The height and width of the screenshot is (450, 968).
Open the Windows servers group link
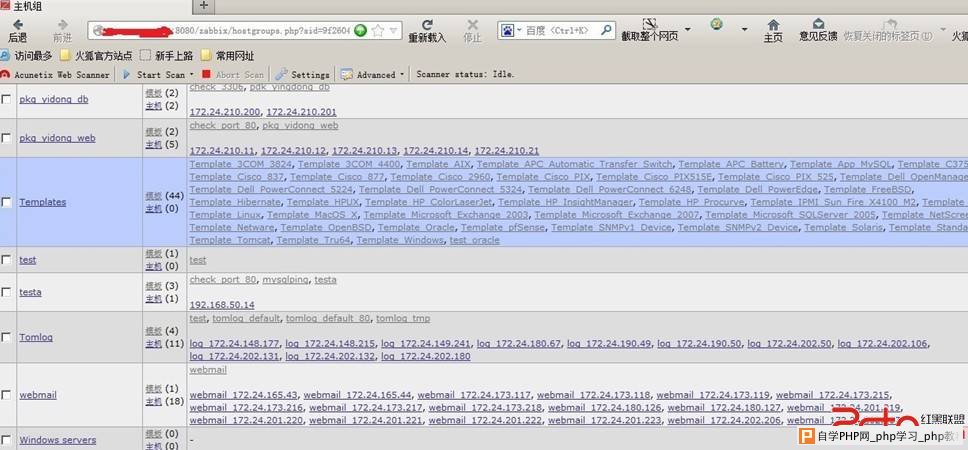point(57,440)
